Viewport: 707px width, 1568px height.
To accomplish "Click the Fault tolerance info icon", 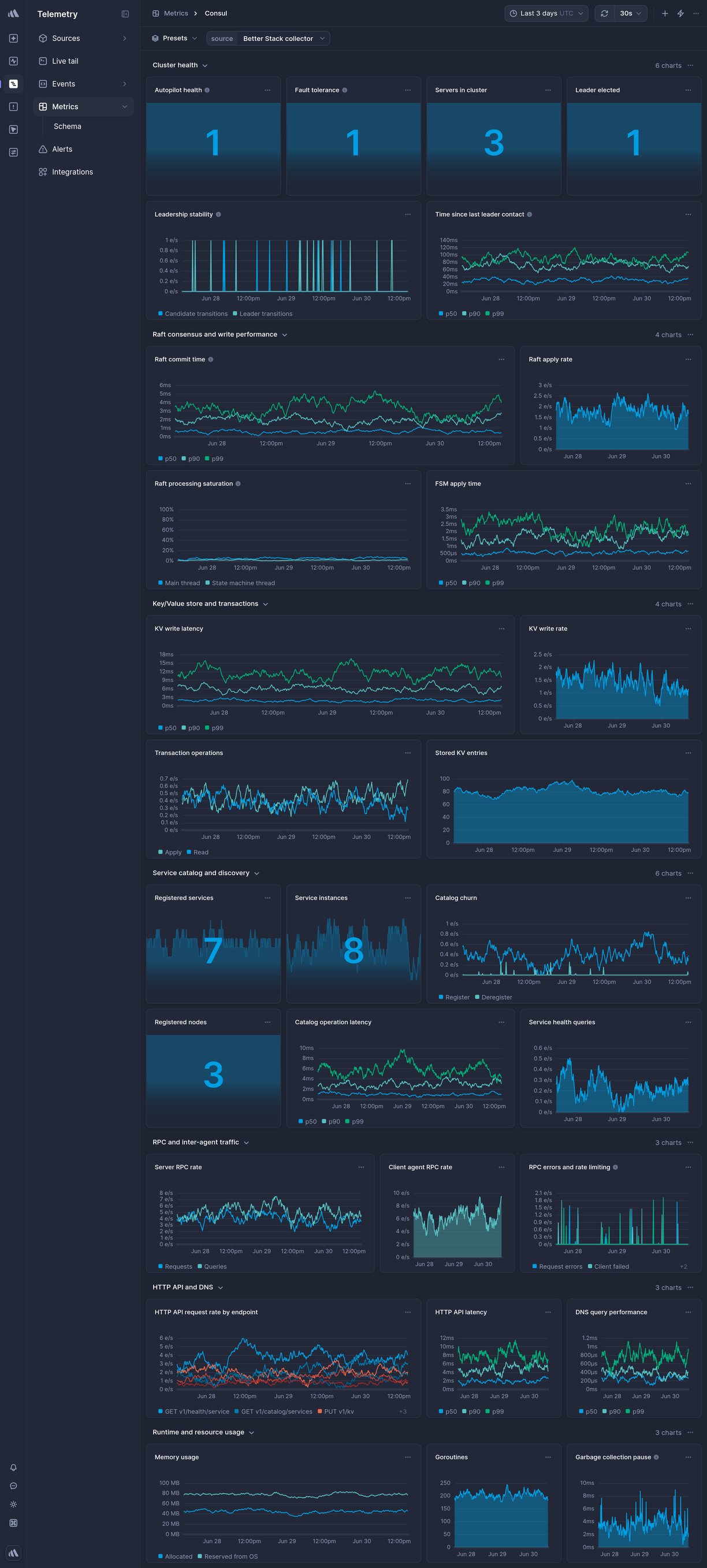I will (x=344, y=90).
